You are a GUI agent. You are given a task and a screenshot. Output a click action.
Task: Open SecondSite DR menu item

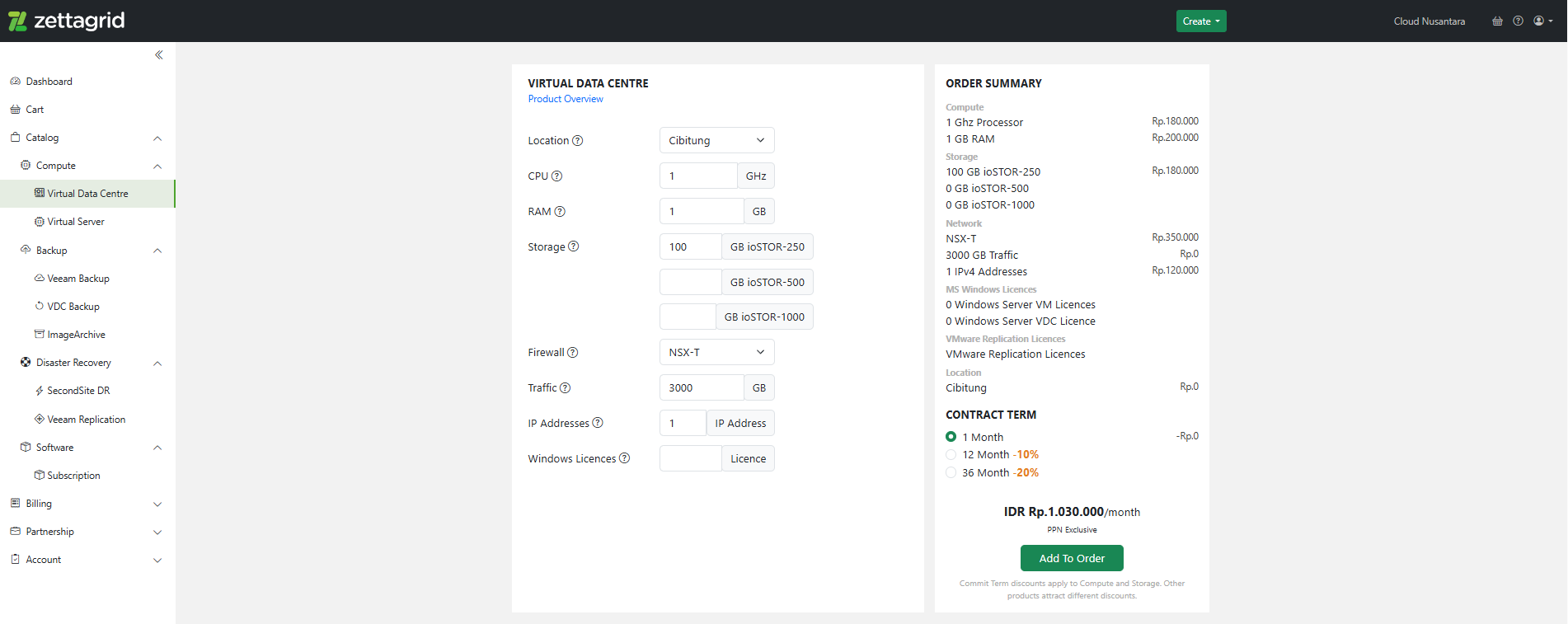point(87,391)
